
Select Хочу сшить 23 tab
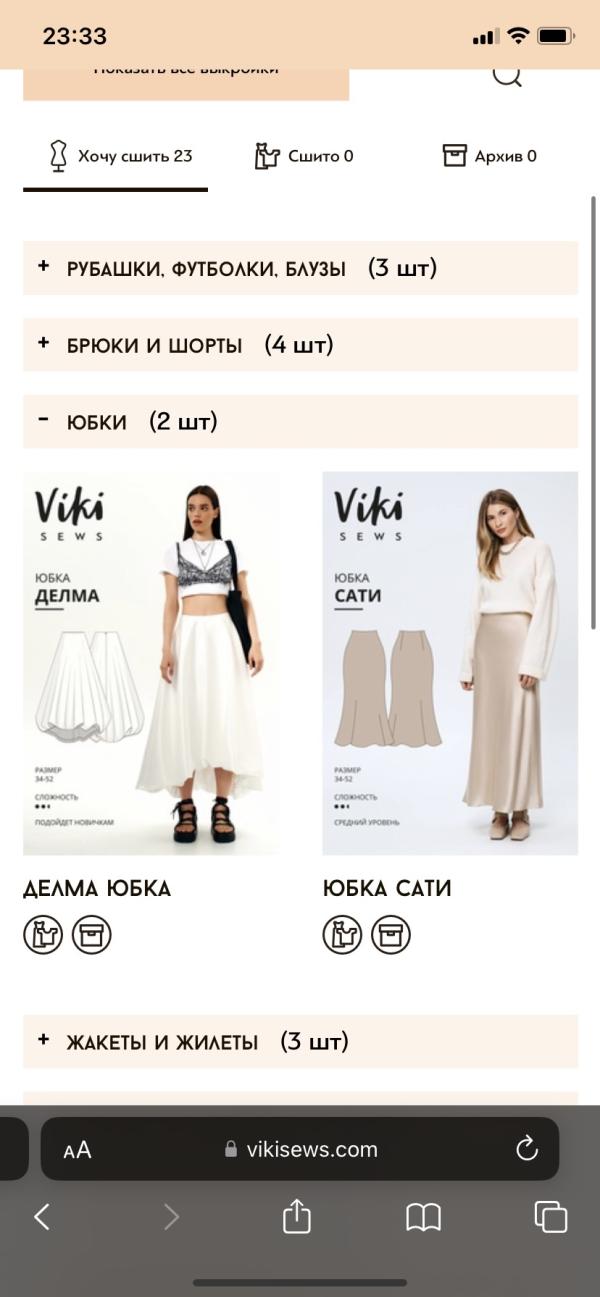[120, 156]
